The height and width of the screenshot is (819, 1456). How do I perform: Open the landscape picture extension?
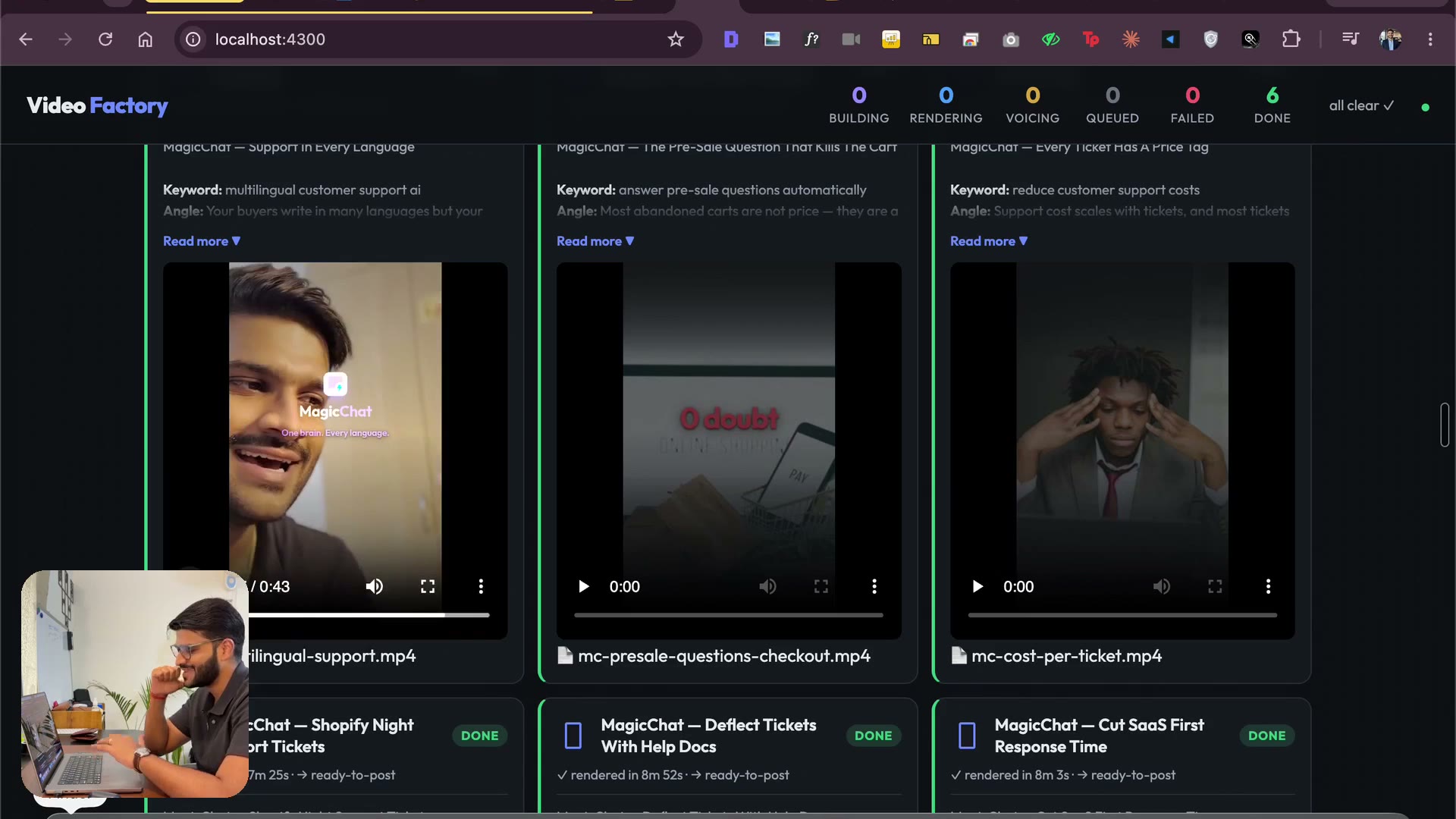point(772,39)
